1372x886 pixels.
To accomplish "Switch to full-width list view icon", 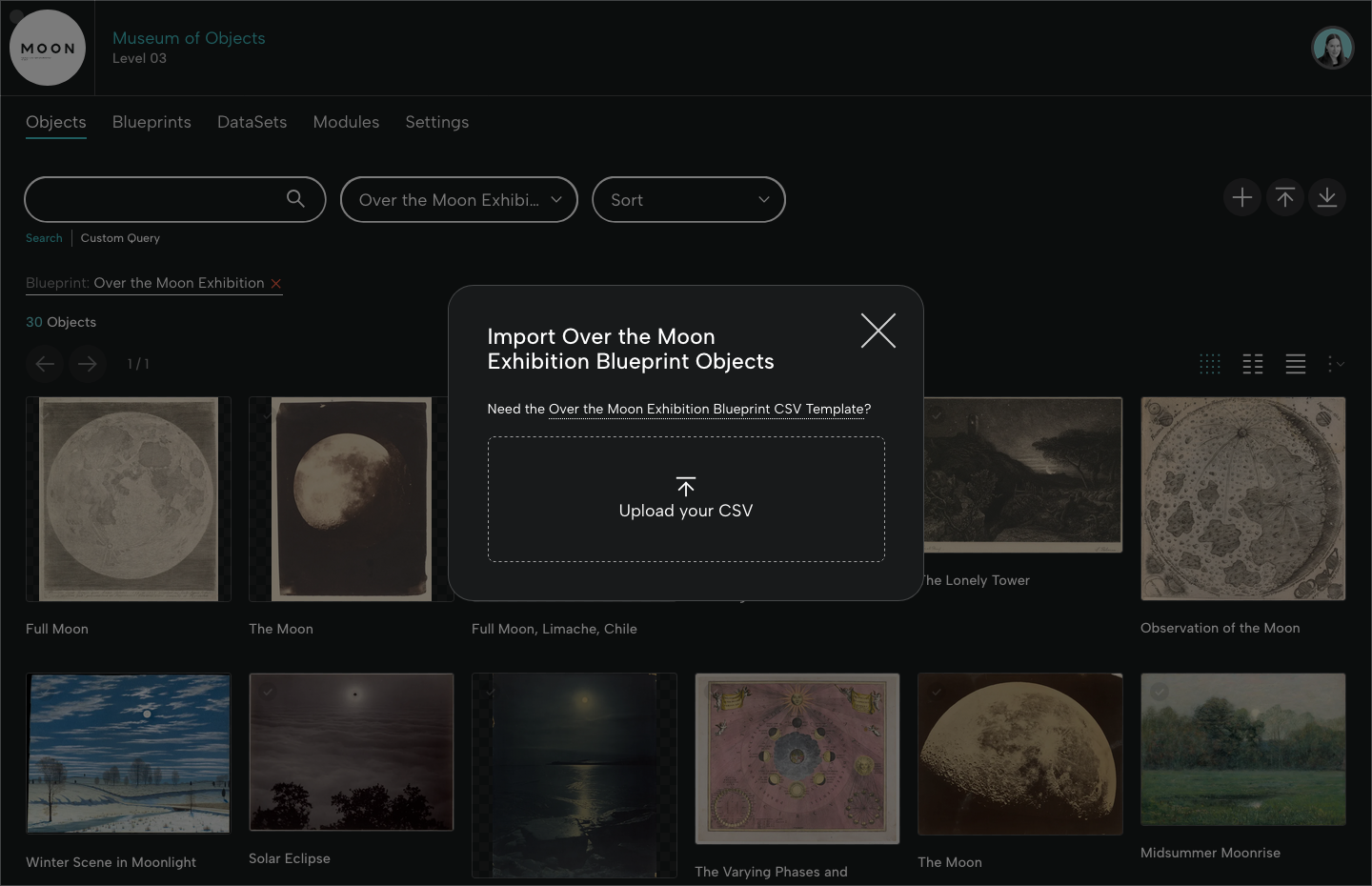I will coord(1296,363).
